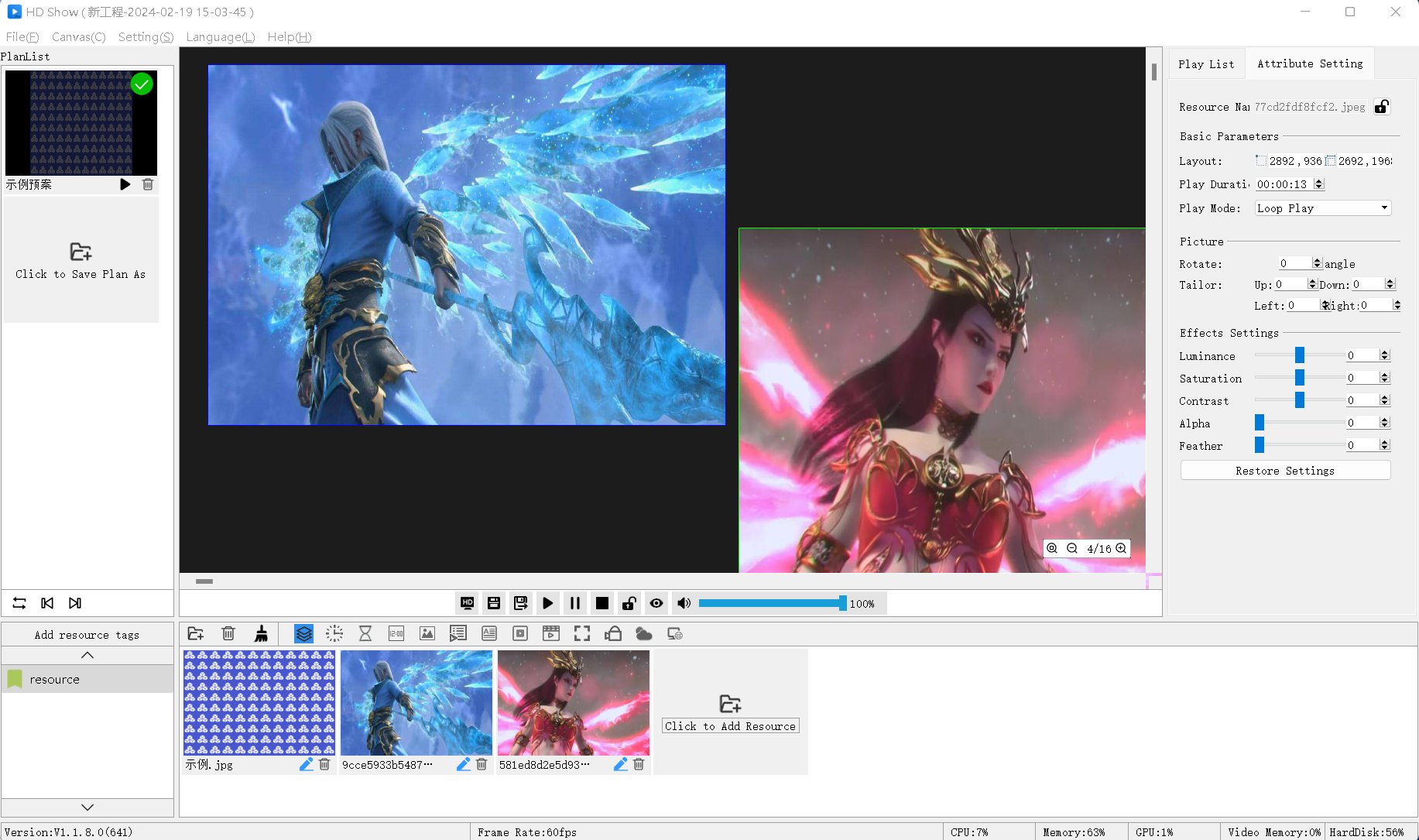
Task: Click the trash icon in resource toolbar
Action: pyautogui.click(x=228, y=634)
